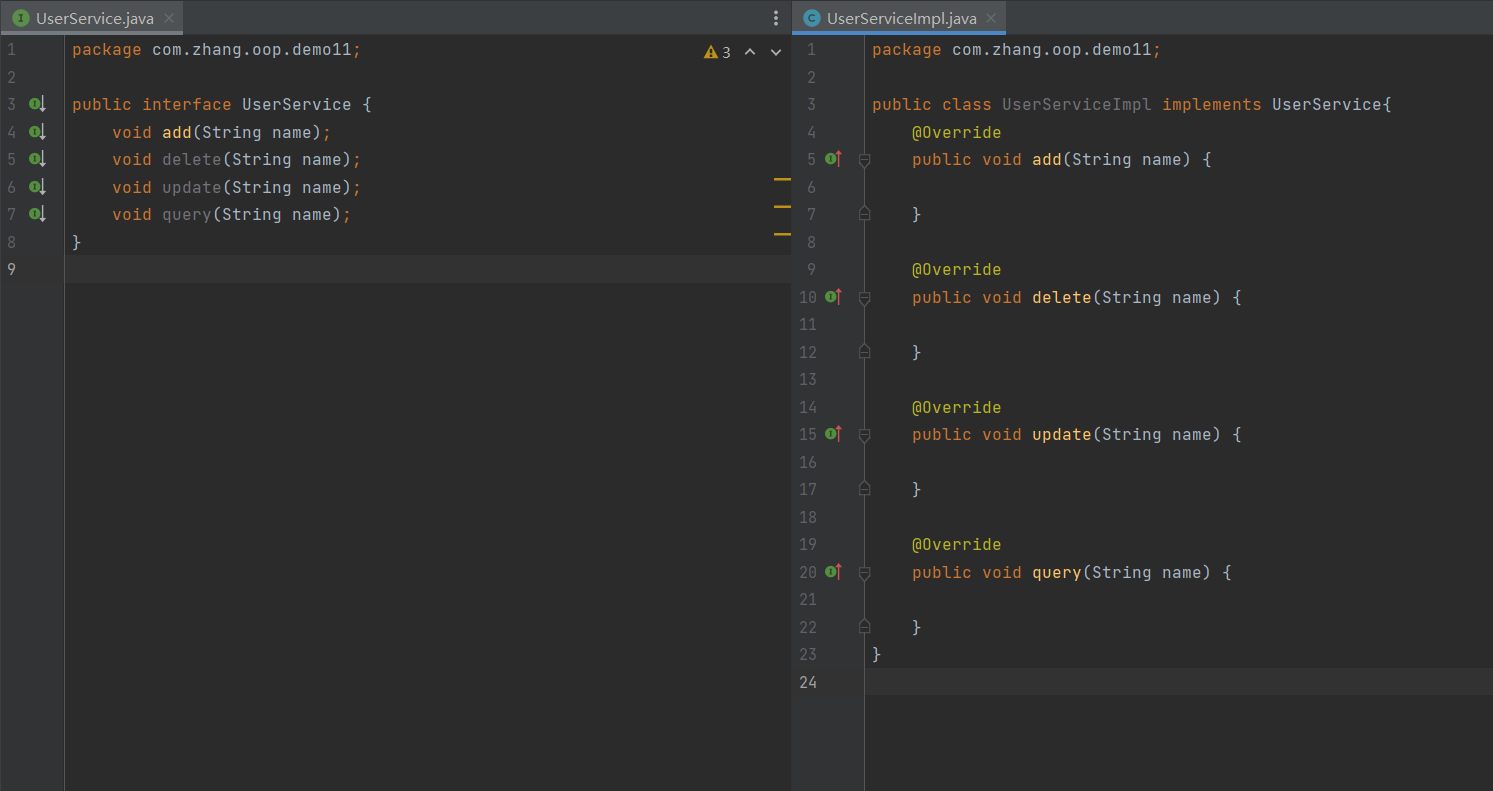The image size is (1493, 791).
Task: Click gutter implementation icon on delete line
Action: pos(37,159)
